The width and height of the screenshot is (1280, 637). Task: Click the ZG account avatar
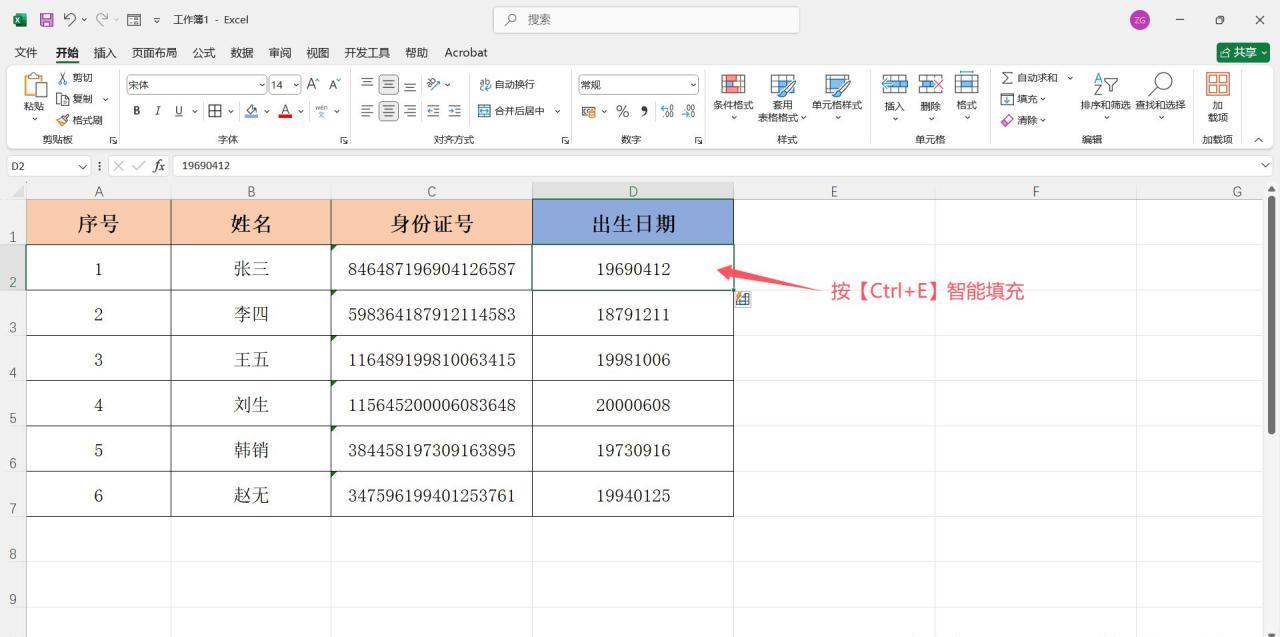[1139, 20]
